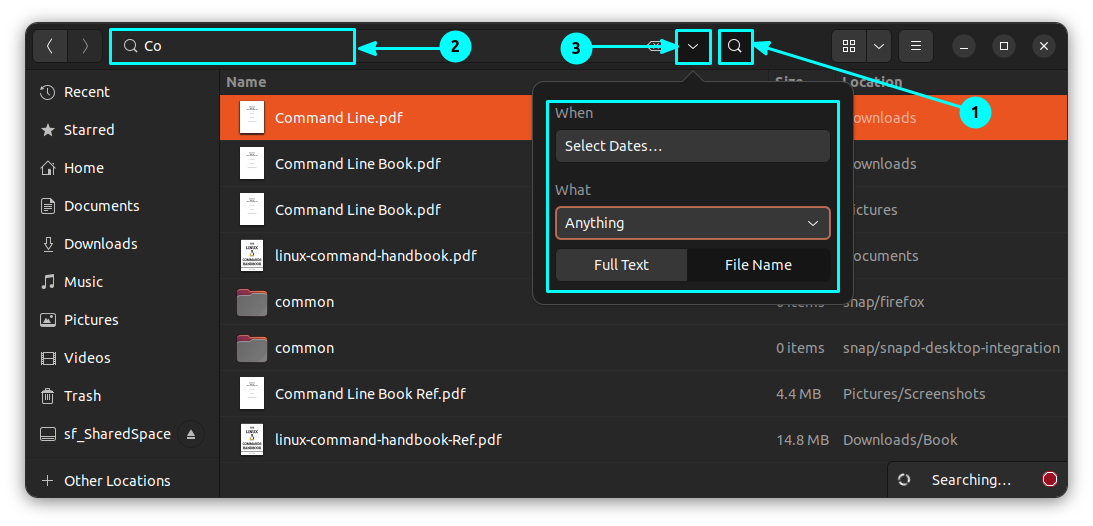
Task: Open Downloads in the sidebar
Action: coord(100,244)
